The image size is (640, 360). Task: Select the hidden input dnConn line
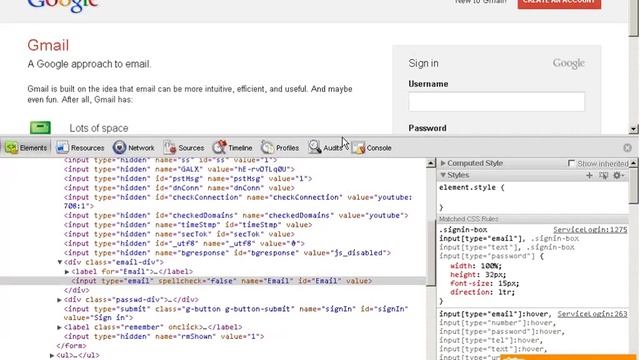pos(179,188)
